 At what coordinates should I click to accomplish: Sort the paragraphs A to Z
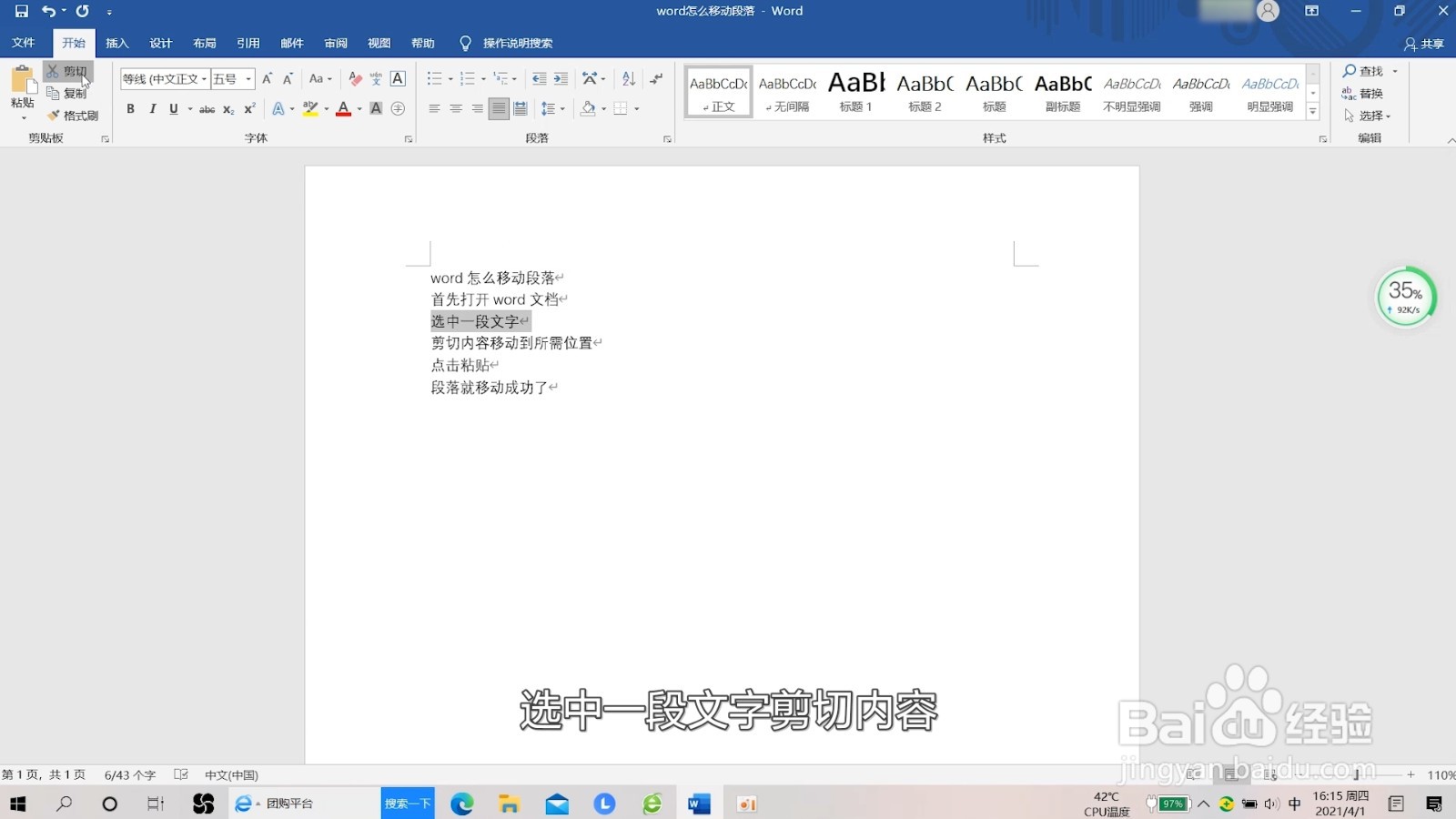tap(628, 79)
